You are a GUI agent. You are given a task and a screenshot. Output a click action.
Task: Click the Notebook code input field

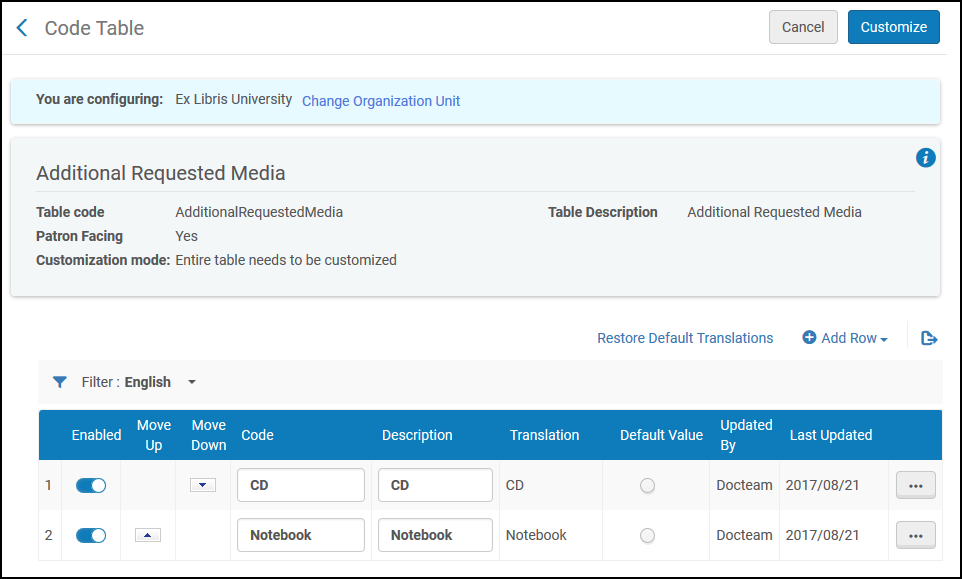click(300, 535)
